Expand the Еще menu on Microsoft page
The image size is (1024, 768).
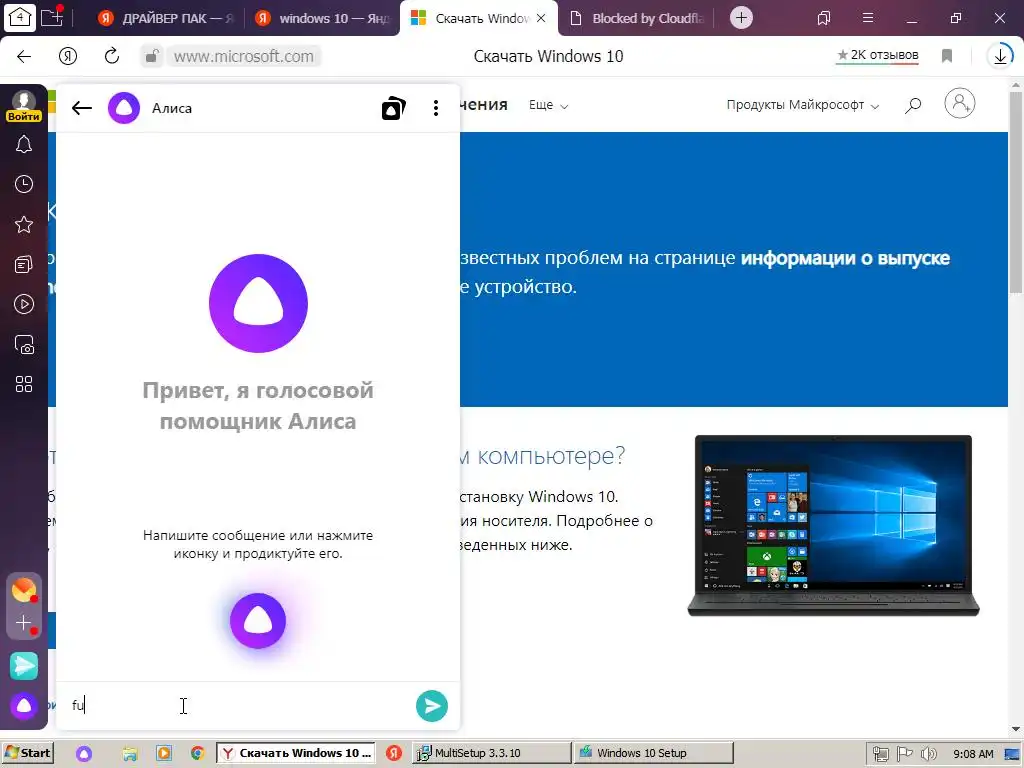(x=549, y=105)
